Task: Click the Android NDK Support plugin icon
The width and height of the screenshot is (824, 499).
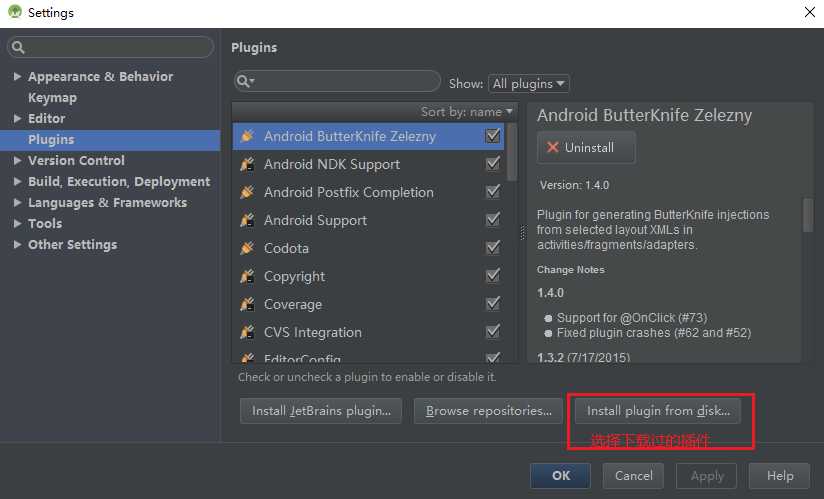Action: point(247,164)
